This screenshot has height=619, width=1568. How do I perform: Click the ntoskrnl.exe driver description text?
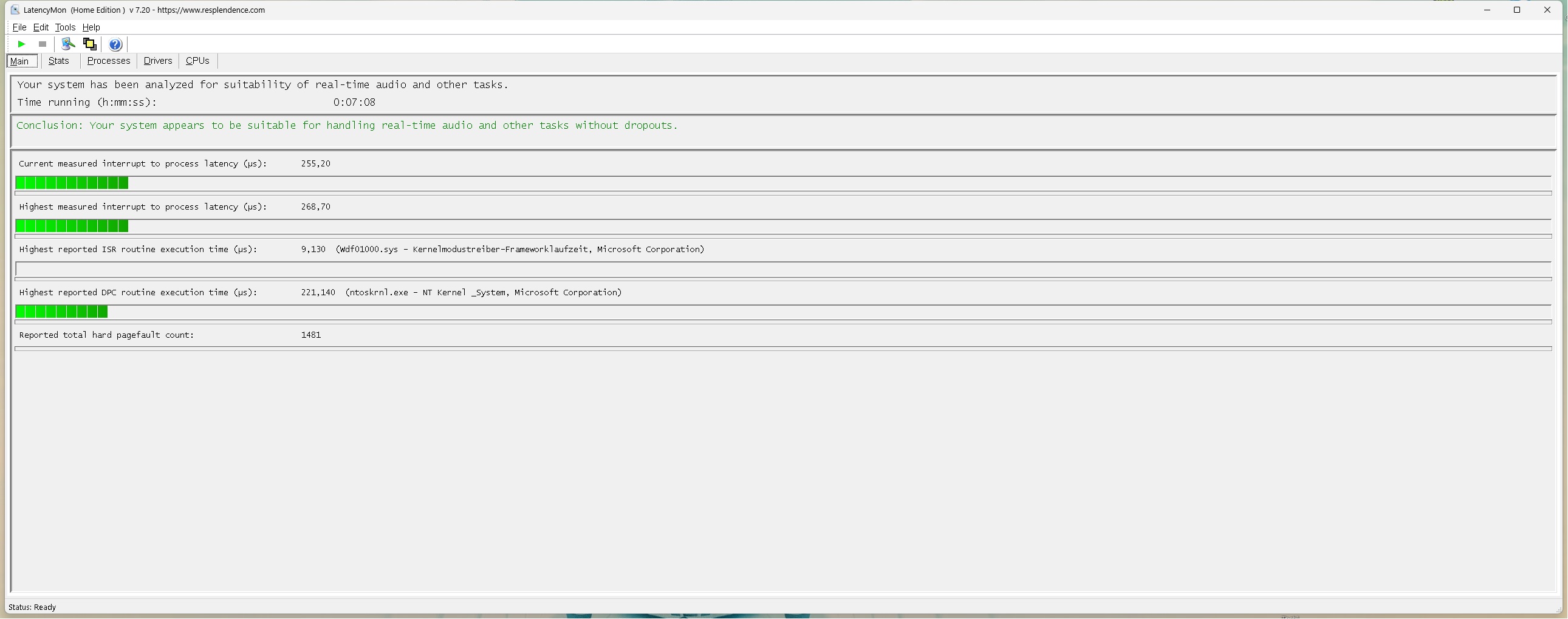[x=484, y=293]
